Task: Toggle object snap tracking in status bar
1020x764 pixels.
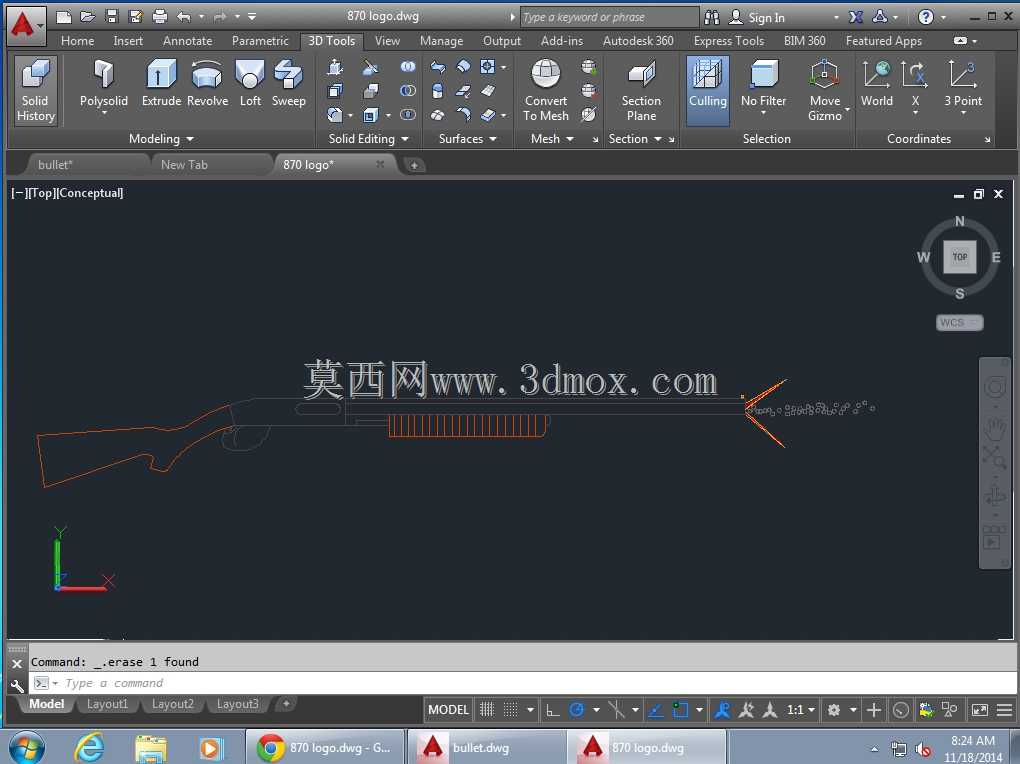Action: coord(656,710)
